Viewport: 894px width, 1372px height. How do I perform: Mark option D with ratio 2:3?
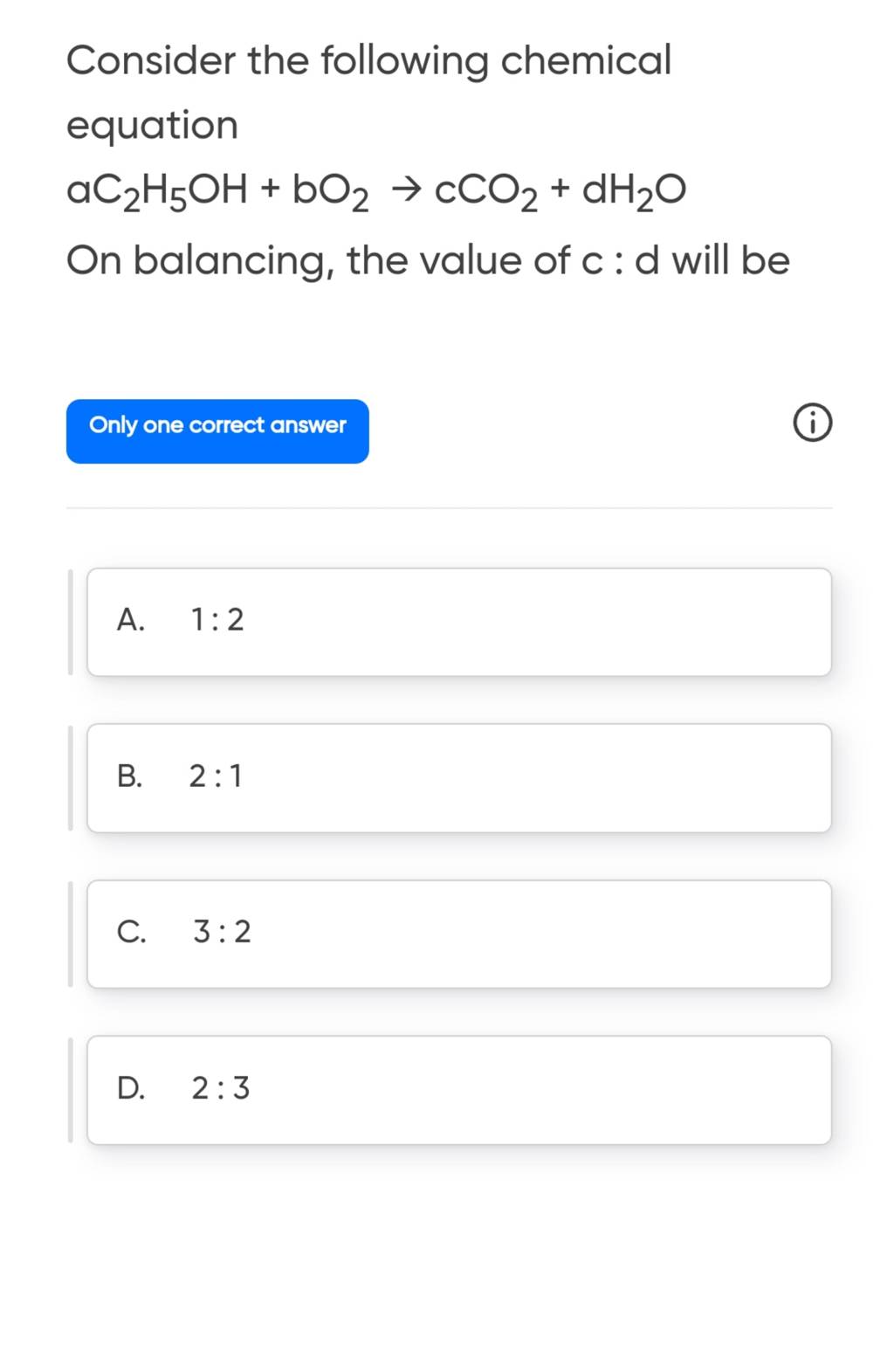point(458,1090)
